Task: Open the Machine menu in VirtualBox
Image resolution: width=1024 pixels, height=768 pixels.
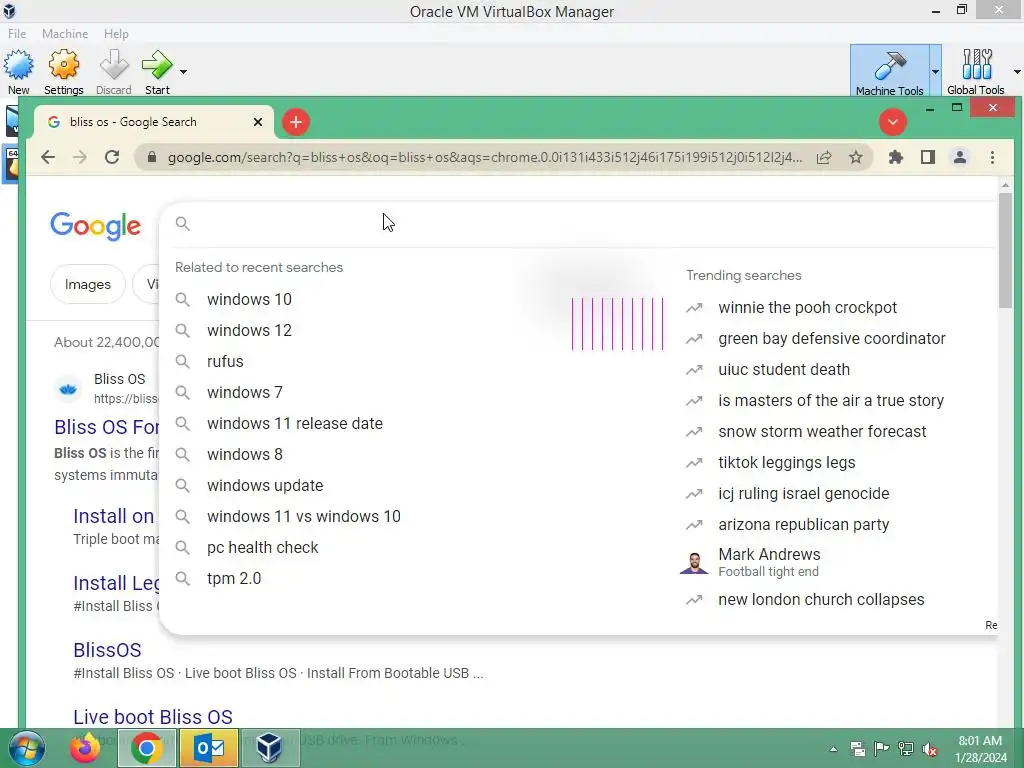Action: (x=65, y=33)
